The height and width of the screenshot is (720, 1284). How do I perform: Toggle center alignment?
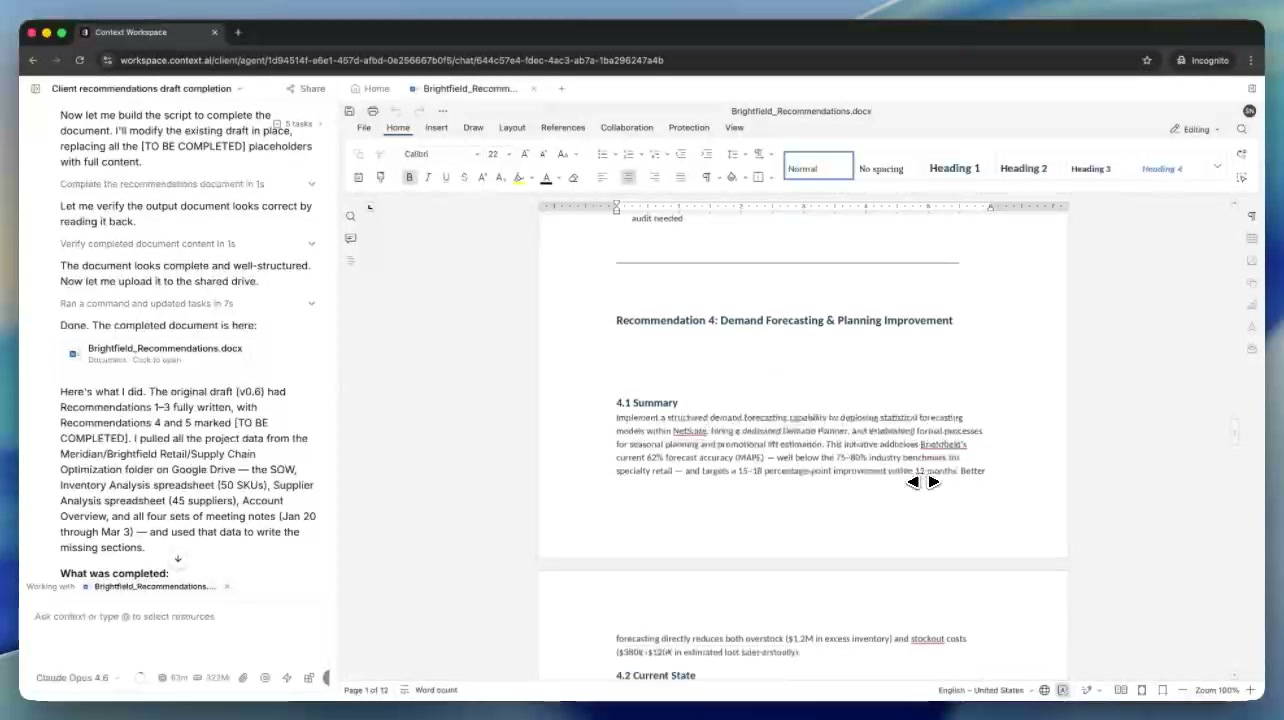(x=628, y=177)
